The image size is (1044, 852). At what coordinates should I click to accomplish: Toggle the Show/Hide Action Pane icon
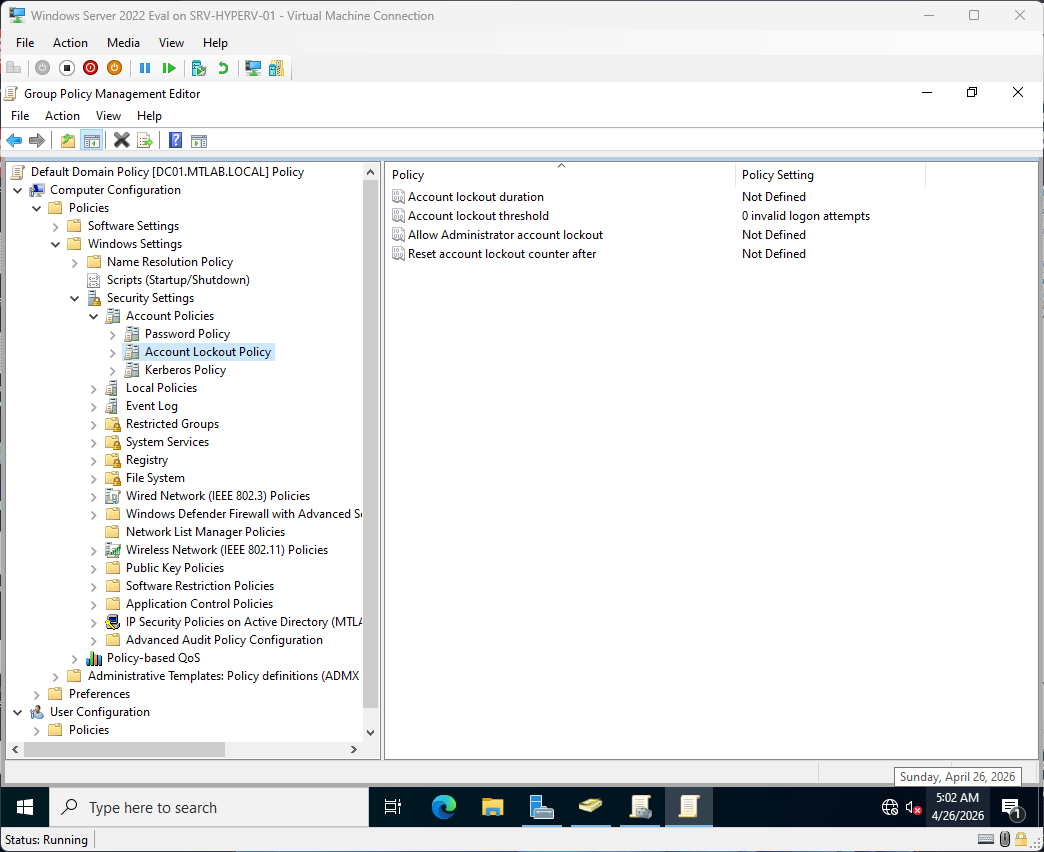pyautogui.click(x=199, y=140)
